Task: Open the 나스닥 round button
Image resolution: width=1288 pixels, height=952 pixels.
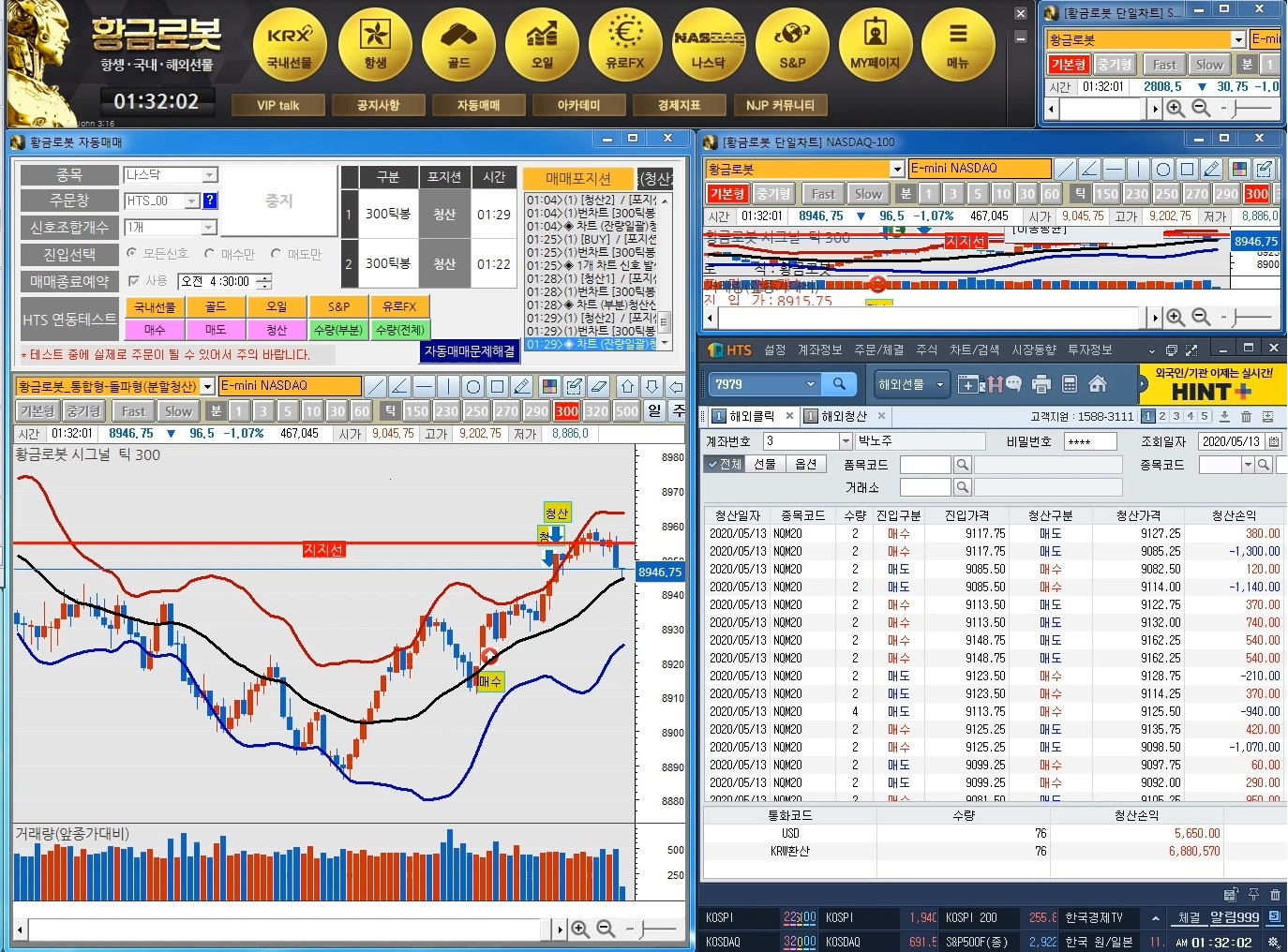Action: [x=709, y=45]
